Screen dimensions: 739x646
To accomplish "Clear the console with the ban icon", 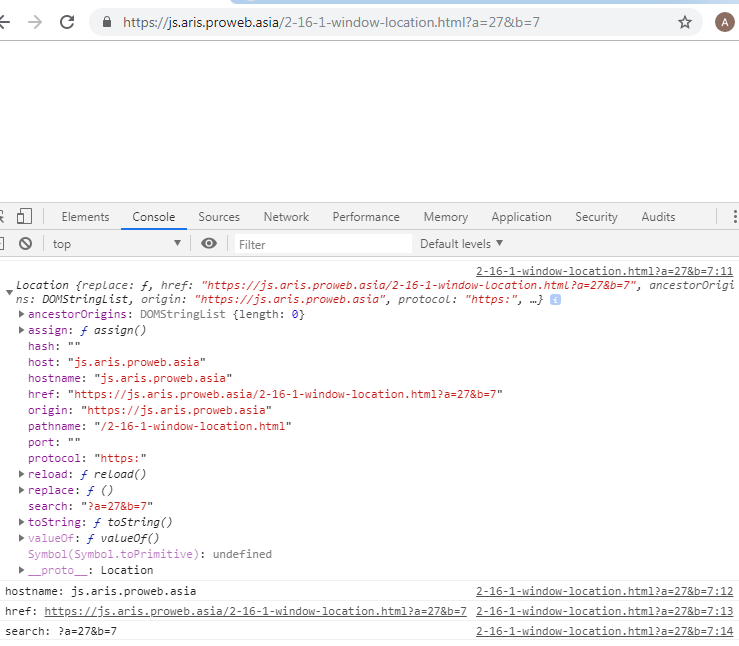I will coord(25,244).
